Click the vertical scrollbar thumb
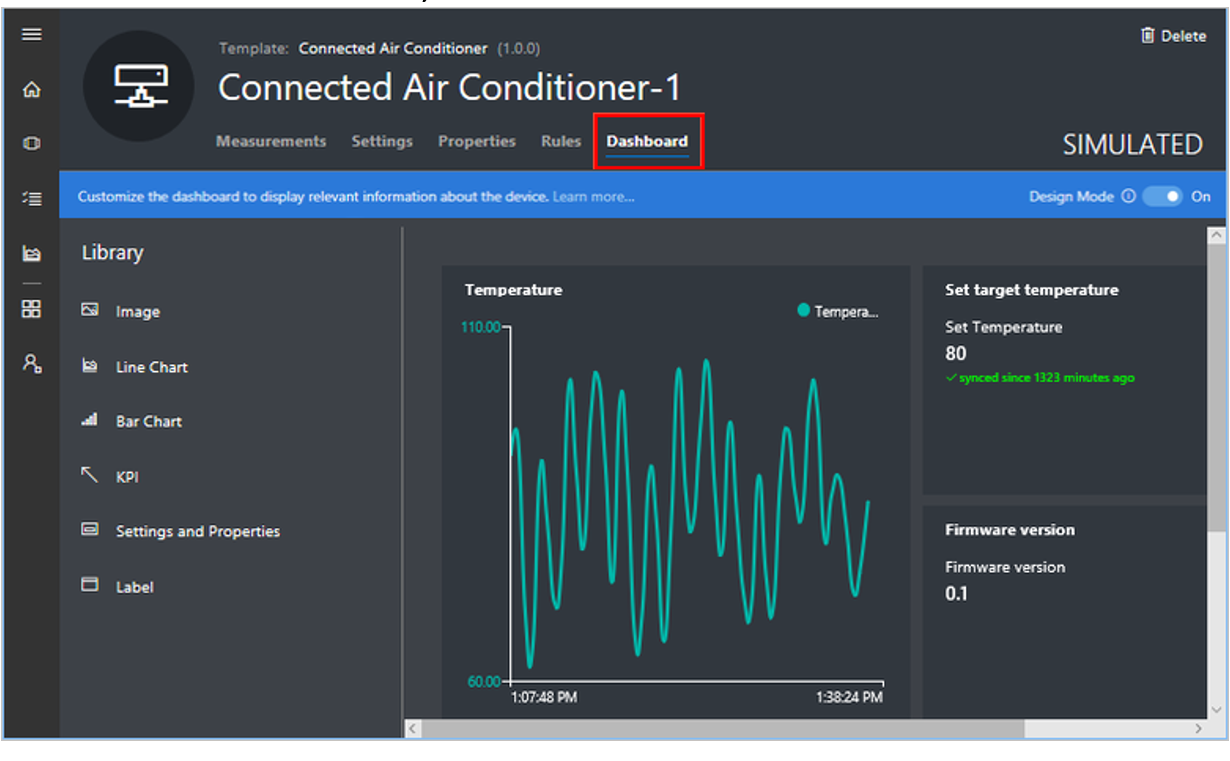The image size is (1230, 761). (x=1216, y=388)
